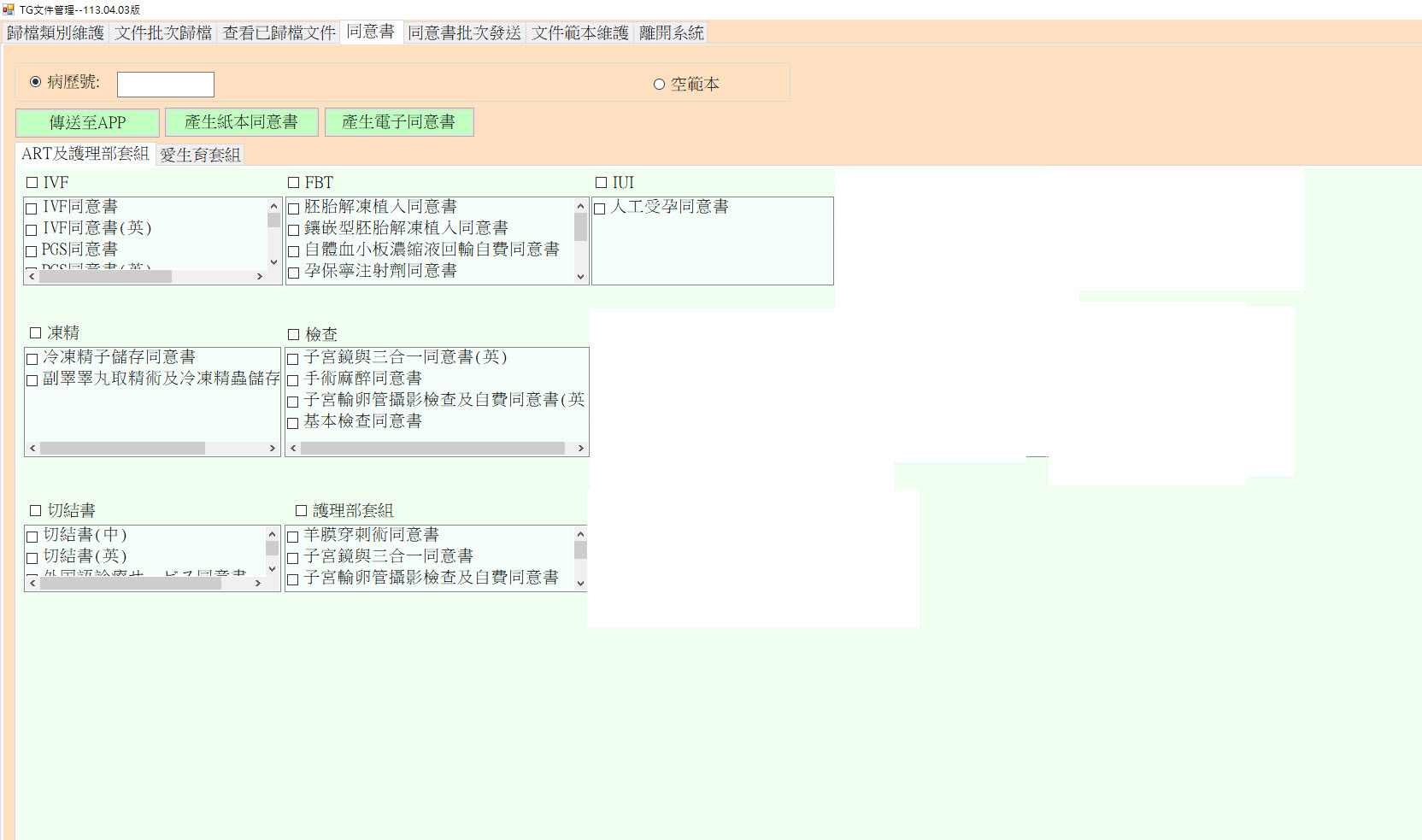Select the 空範本 radio button
This screenshot has height=840, width=1422.
pyautogui.click(x=659, y=84)
